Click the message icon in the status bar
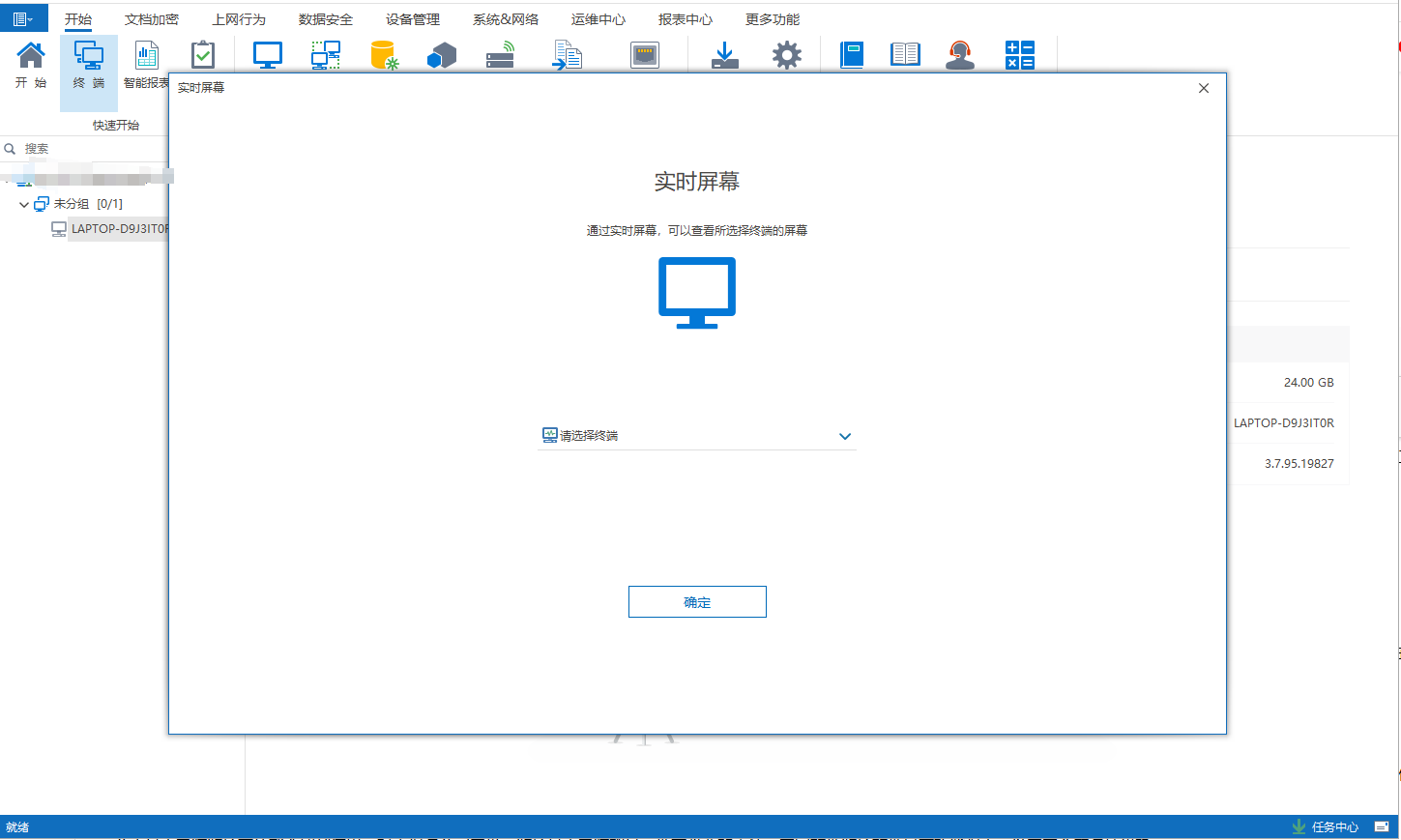Viewport: 1401px width, 840px height. (1382, 826)
